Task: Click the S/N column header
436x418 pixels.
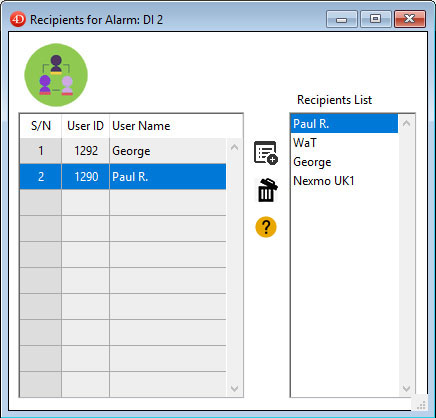Action: point(41,126)
